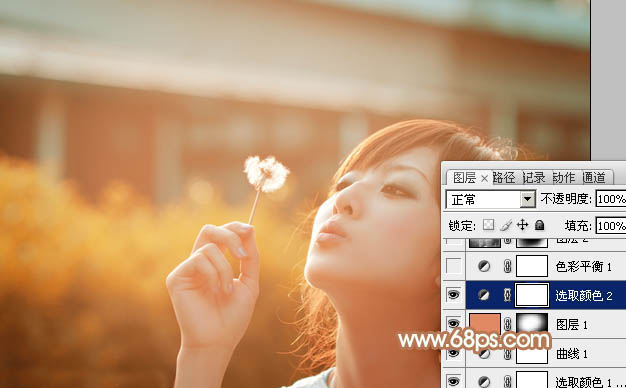Click 选取颜色 1 adjustment icon
This screenshot has height=388, width=626.
pyautogui.click(x=484, y=382)
